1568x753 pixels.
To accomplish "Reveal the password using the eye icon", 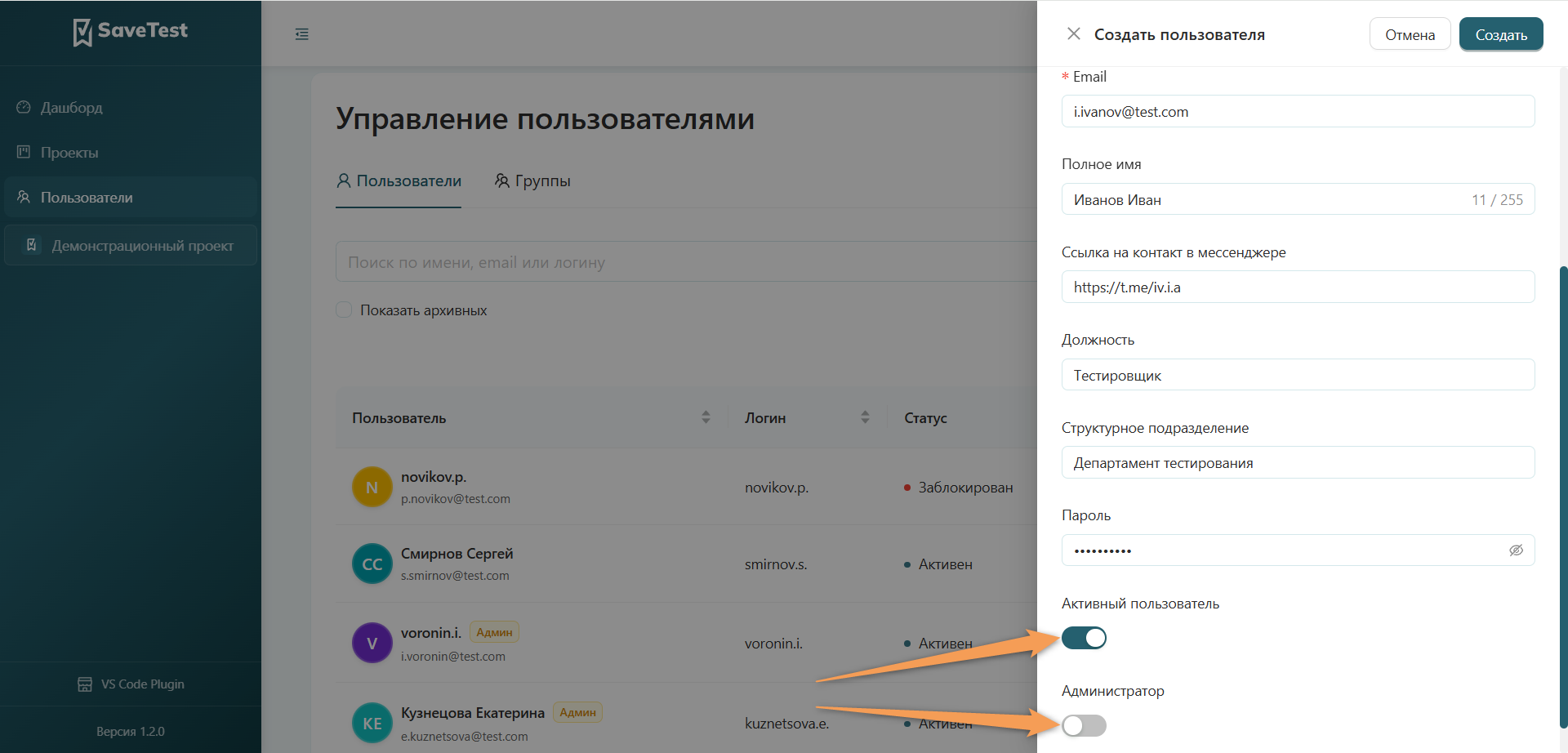I will [1517, 550].
